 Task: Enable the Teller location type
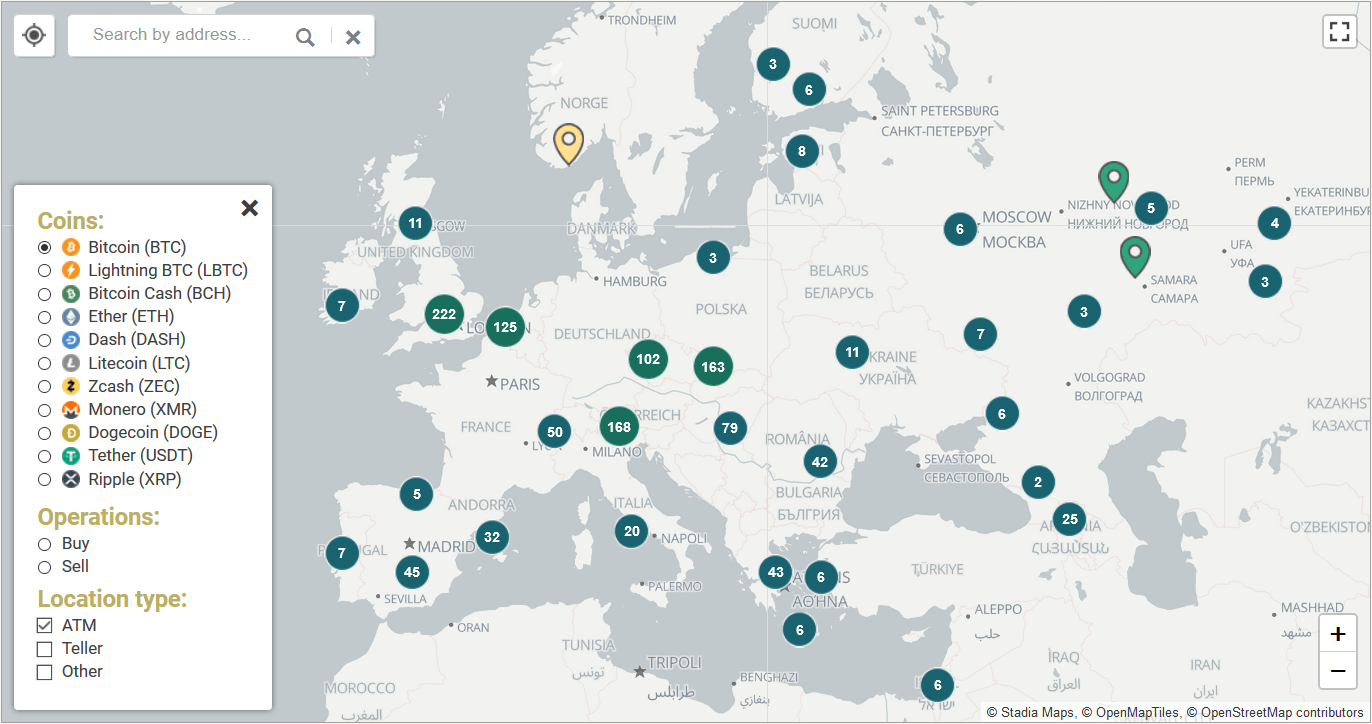coord(44,649)
